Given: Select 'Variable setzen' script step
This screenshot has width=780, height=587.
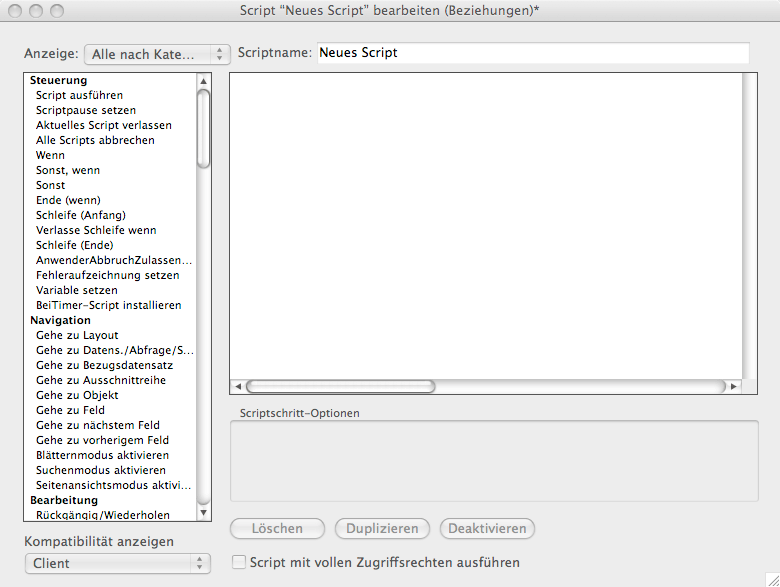Looking at the screenshot, I should pyautogui.click(x=77, y=290).
